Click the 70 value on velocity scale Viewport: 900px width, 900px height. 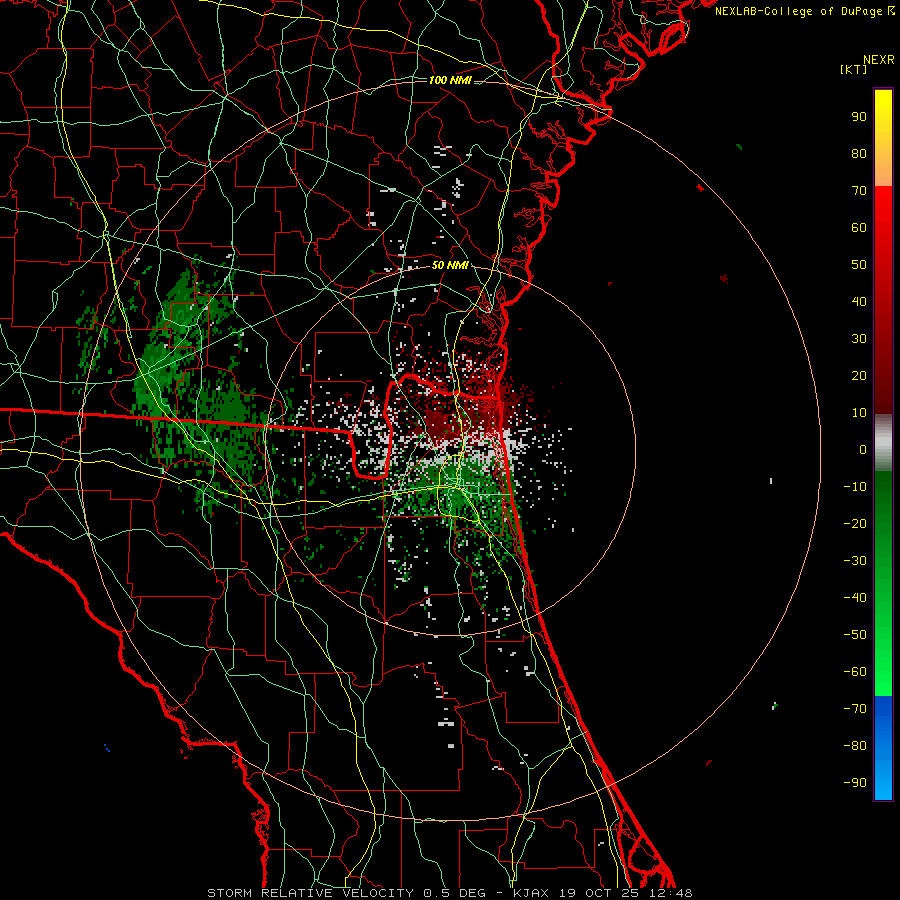[x=859, y=191]
